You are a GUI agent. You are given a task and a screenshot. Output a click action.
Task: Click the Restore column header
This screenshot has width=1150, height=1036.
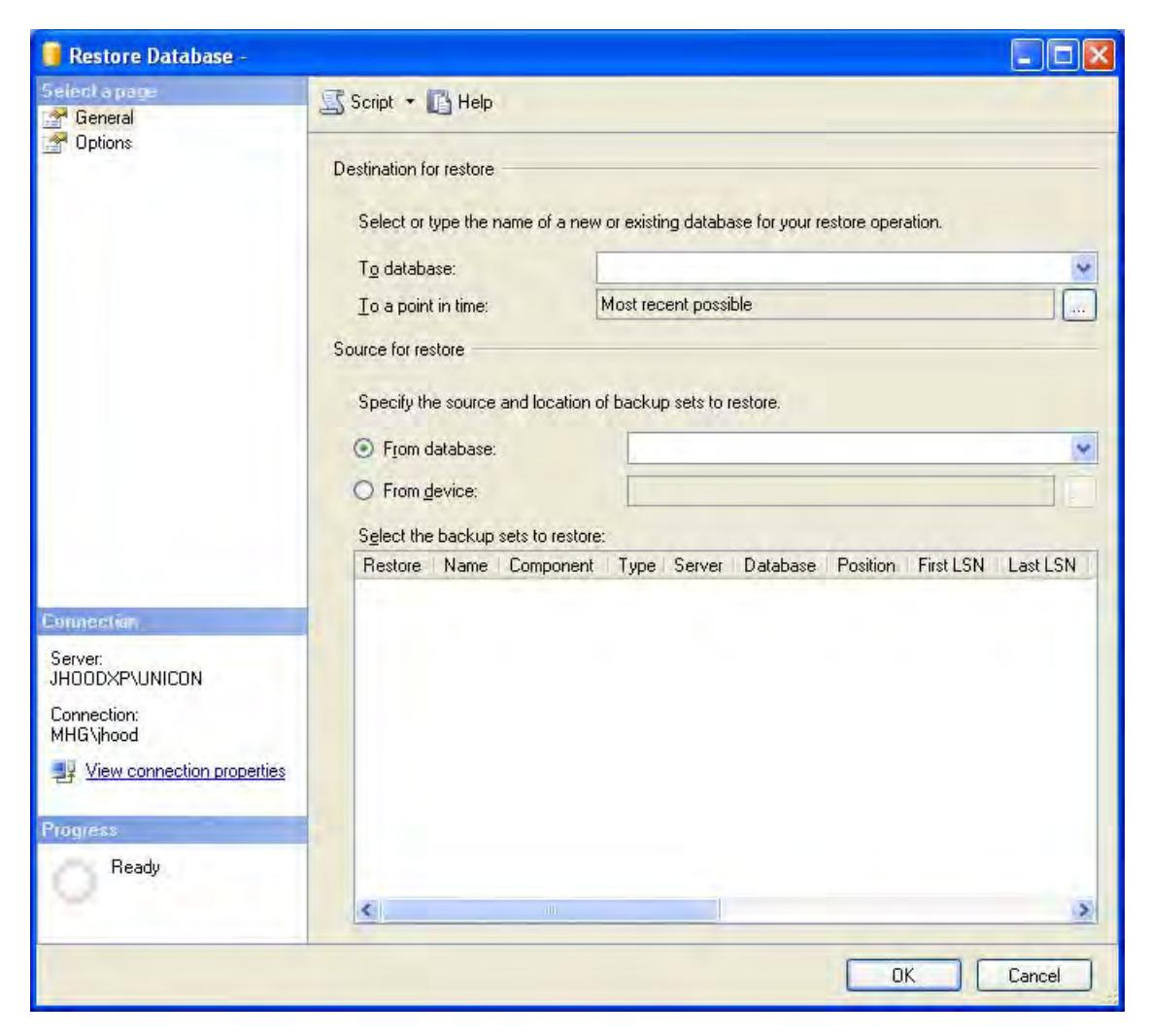(392, 566)
